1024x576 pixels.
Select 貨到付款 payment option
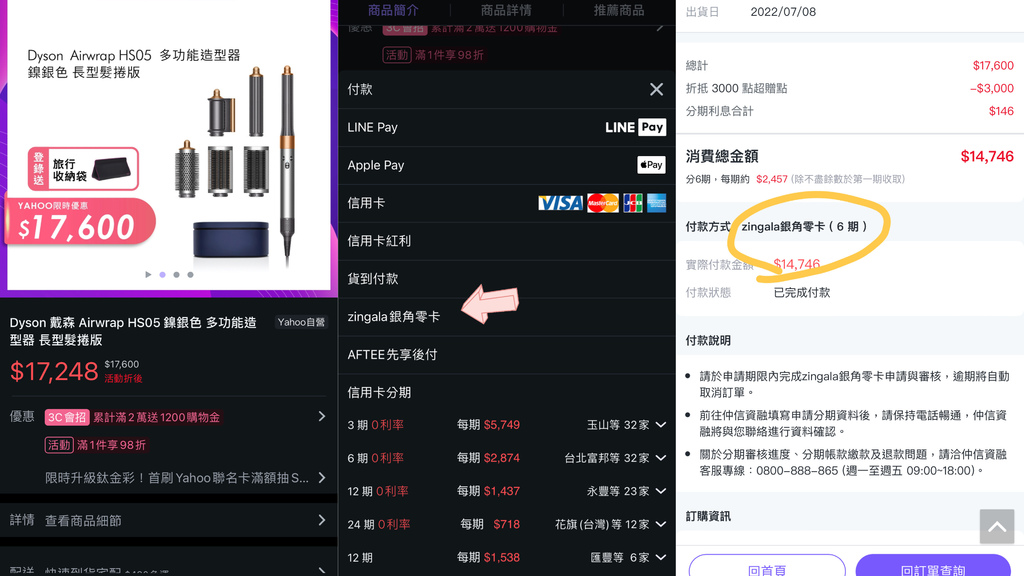pyautogui.click(x=507, y=279)
